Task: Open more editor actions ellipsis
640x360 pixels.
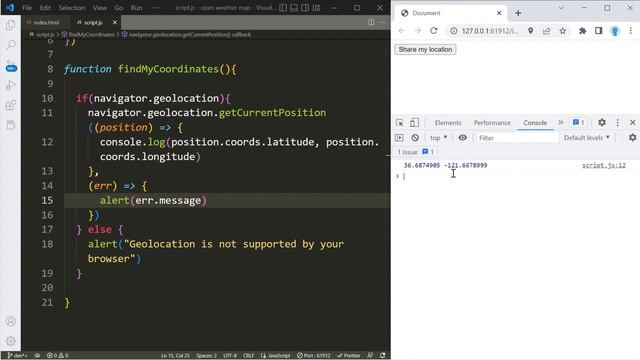Action: coord(382,22)
